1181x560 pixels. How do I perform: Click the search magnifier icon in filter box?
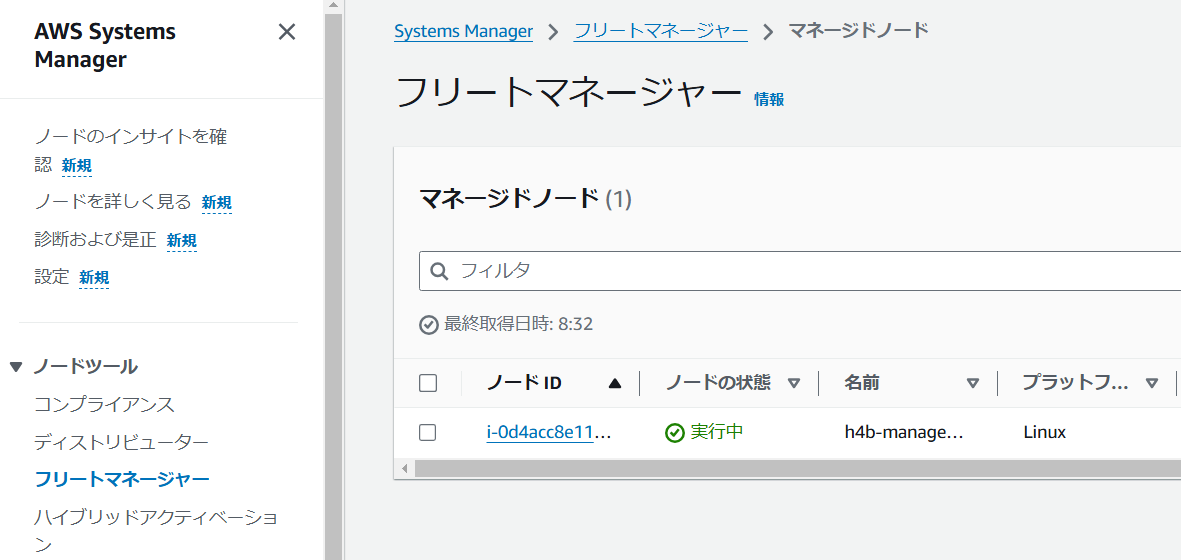tap(439, 271)
